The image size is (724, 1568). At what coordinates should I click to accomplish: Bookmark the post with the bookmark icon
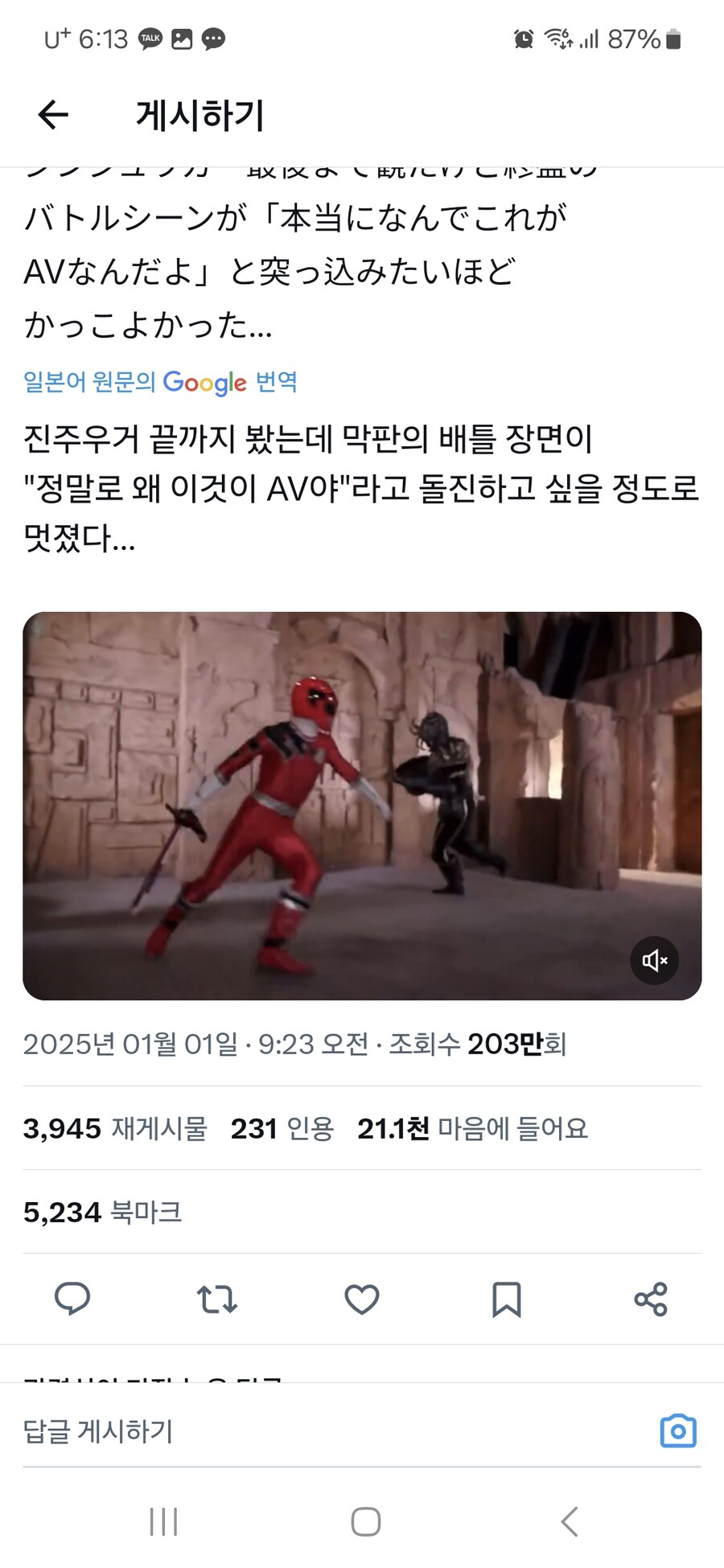pyautogui.click(x=507, y=1299)
